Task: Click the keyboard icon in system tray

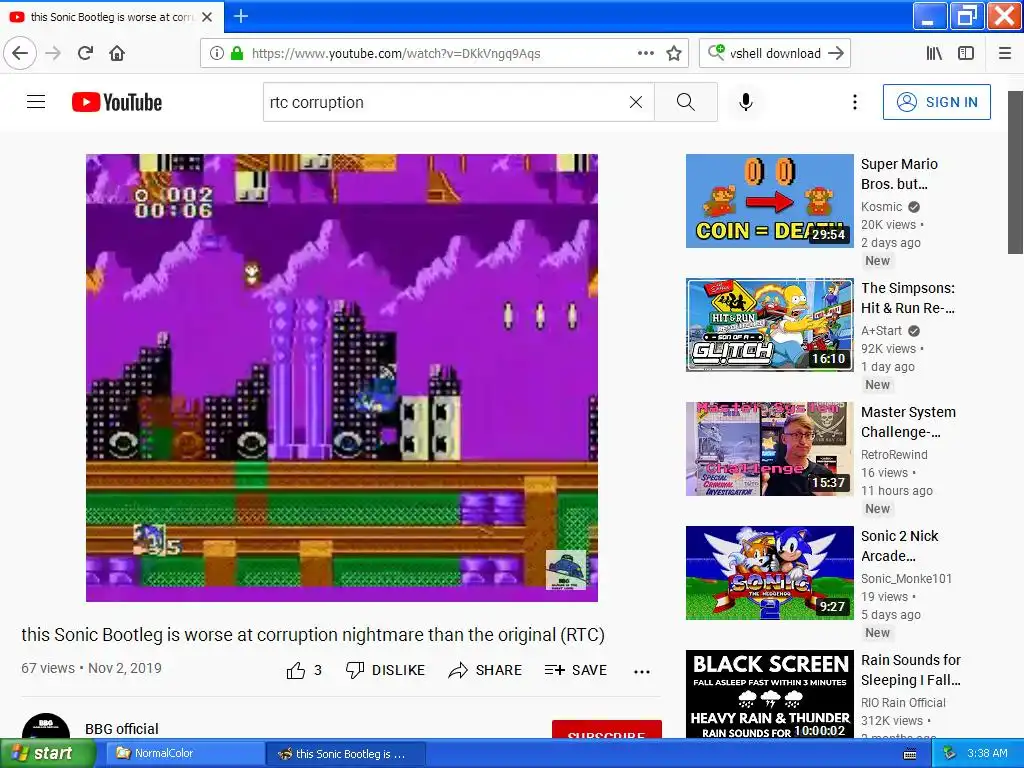Action: point(909,754)
